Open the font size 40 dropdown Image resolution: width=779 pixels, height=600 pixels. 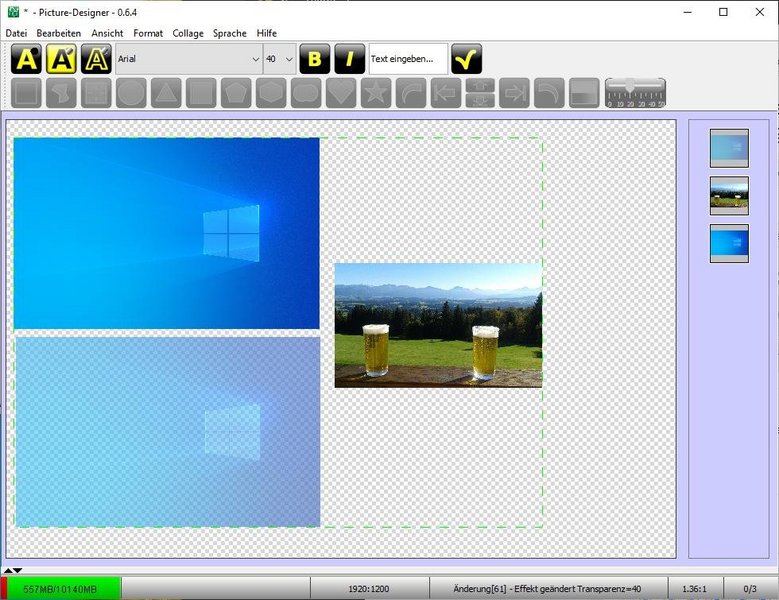279,59
